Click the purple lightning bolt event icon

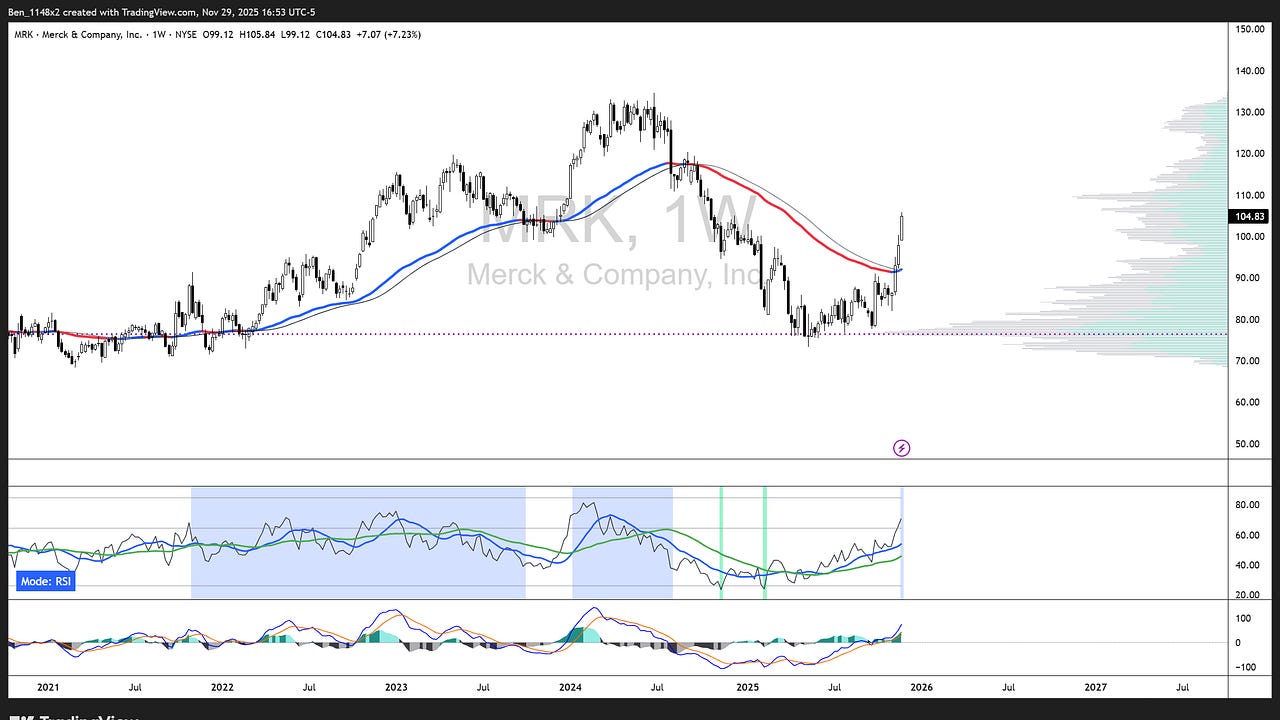point(901,448)
